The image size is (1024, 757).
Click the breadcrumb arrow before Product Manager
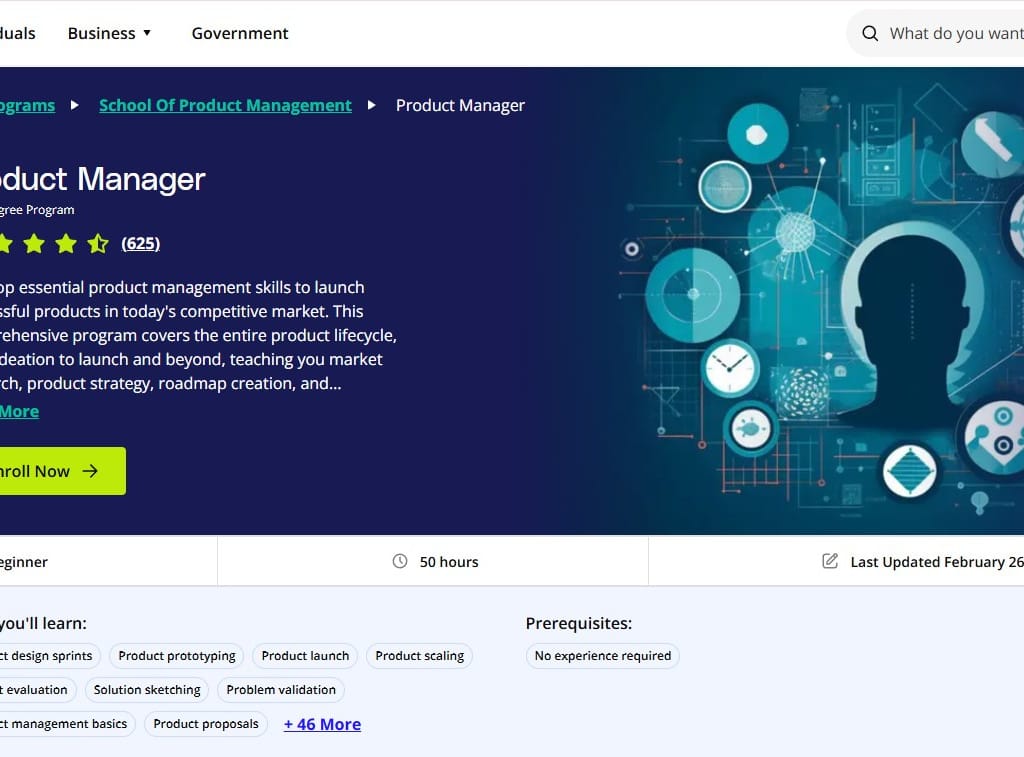[x=372, y=105]
